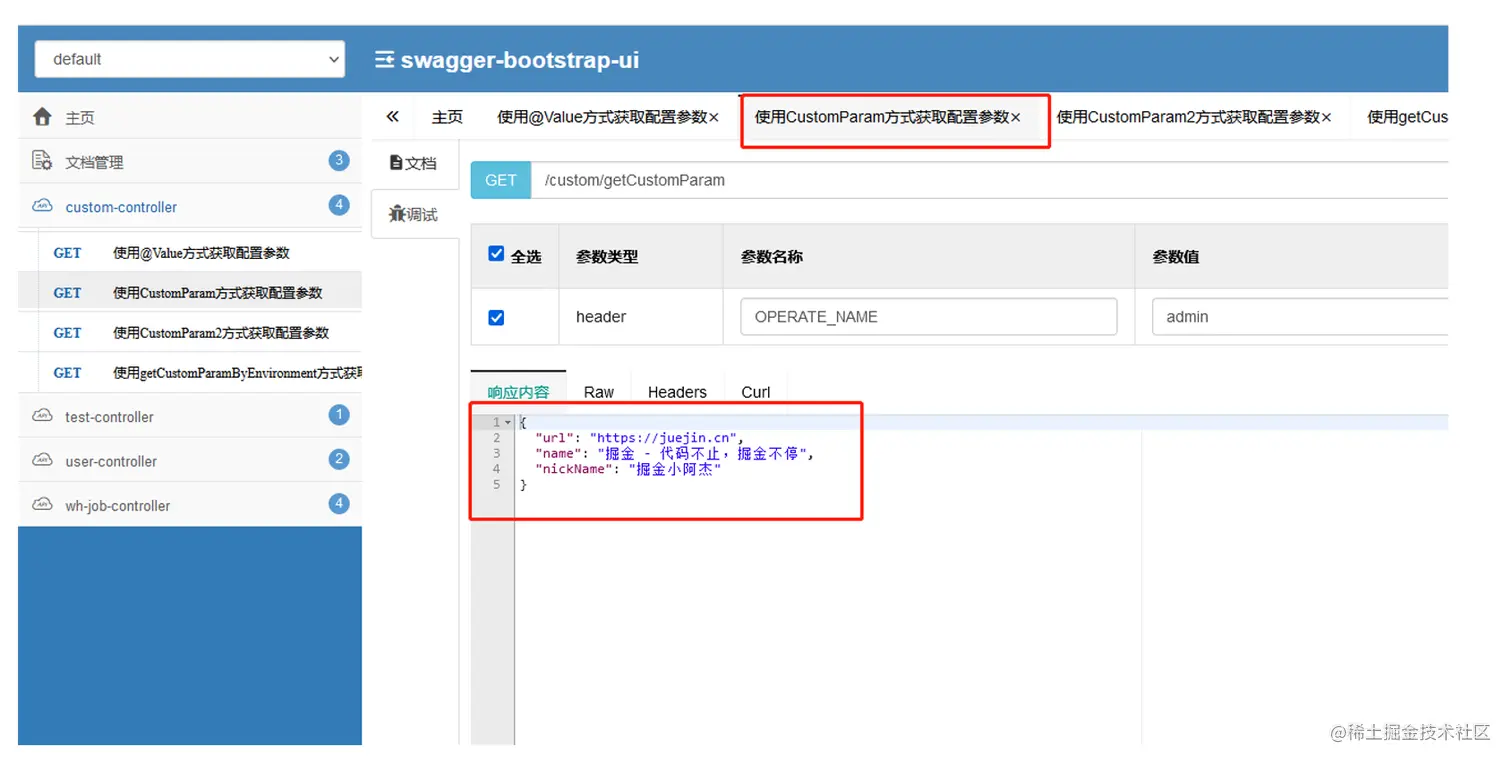
Task: Uncheck the 全选 select-all checkbox
Action: [x=496, y=254]
